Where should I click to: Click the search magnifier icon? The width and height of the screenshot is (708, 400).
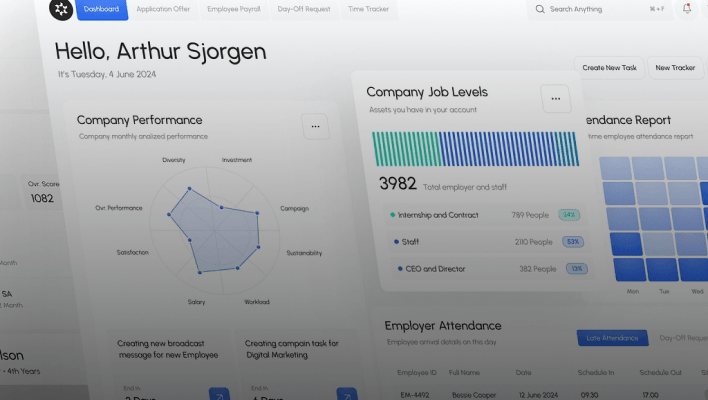[x=540, y=9]
